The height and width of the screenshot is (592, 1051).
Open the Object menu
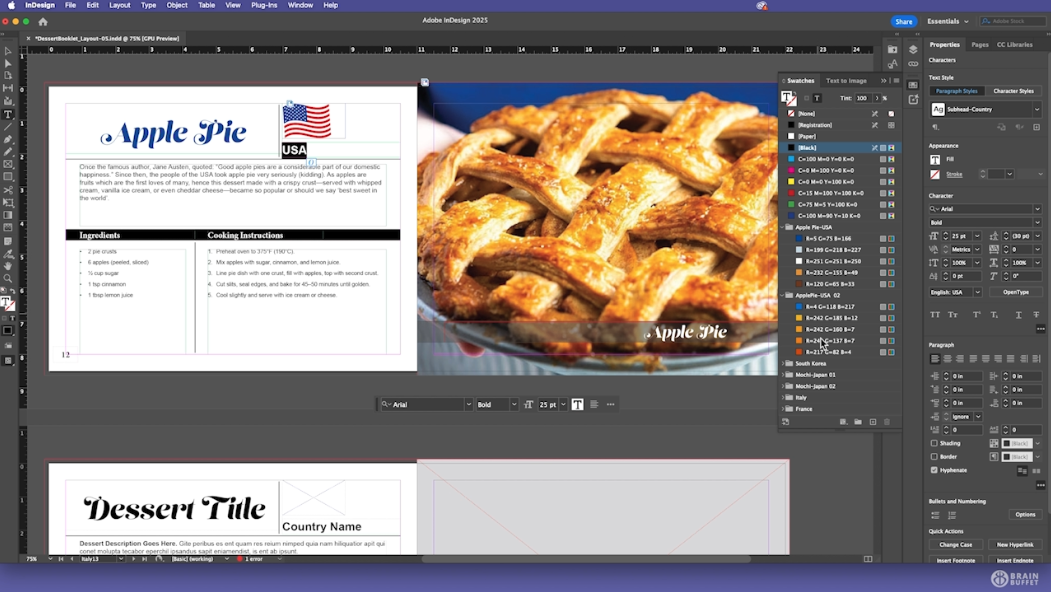pyautogui.click(x=177, y=5)
